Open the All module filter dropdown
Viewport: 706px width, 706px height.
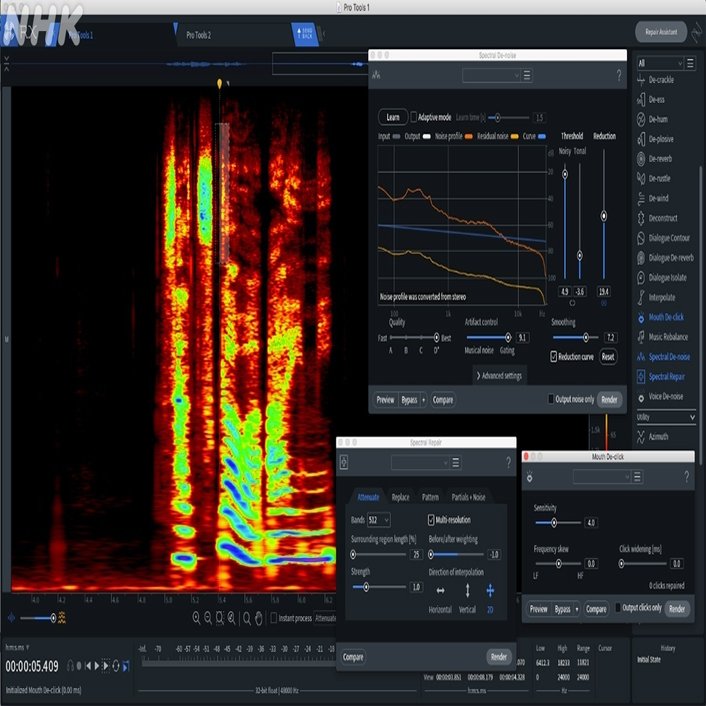(660, 63)
